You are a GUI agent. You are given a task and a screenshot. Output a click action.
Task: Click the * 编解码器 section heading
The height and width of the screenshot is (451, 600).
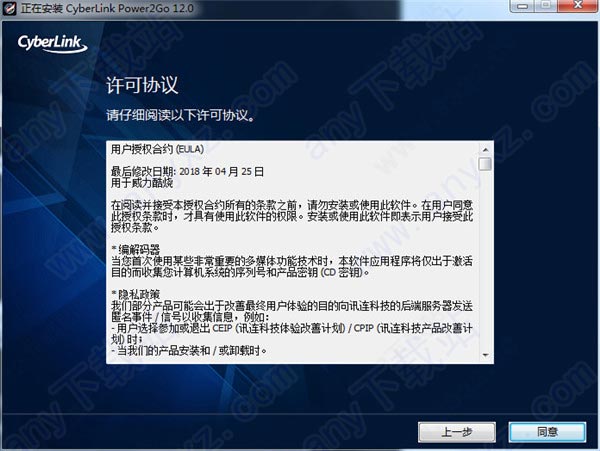(135, 250)
